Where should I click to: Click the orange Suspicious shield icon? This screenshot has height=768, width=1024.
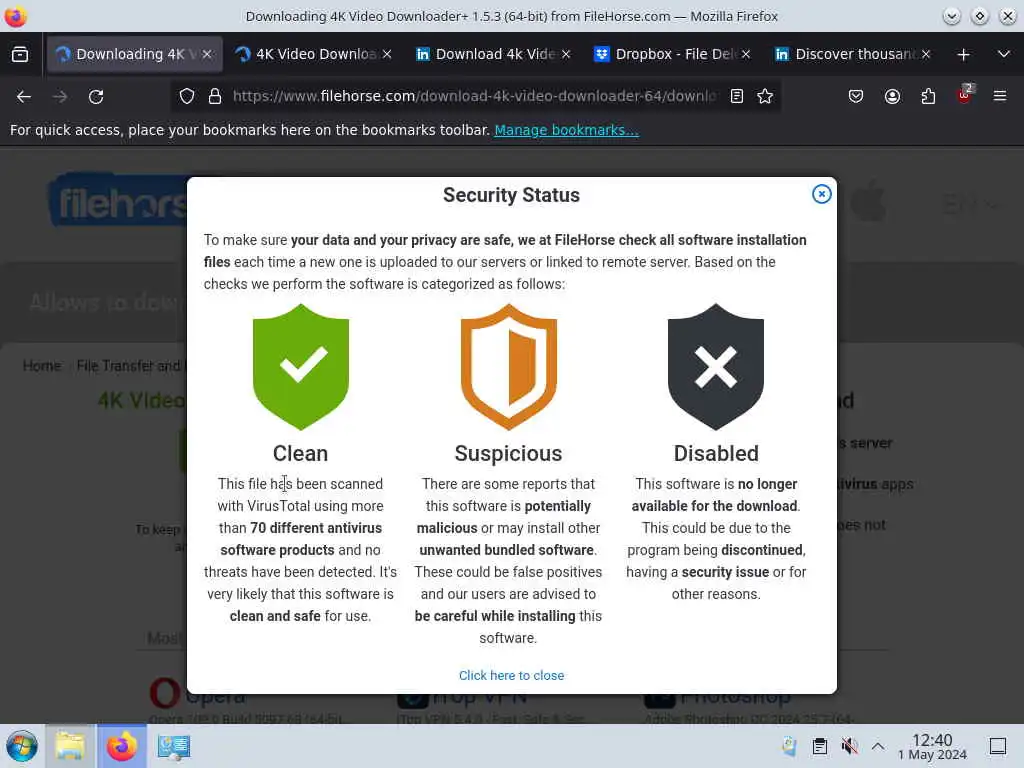[x=509, y=367]
